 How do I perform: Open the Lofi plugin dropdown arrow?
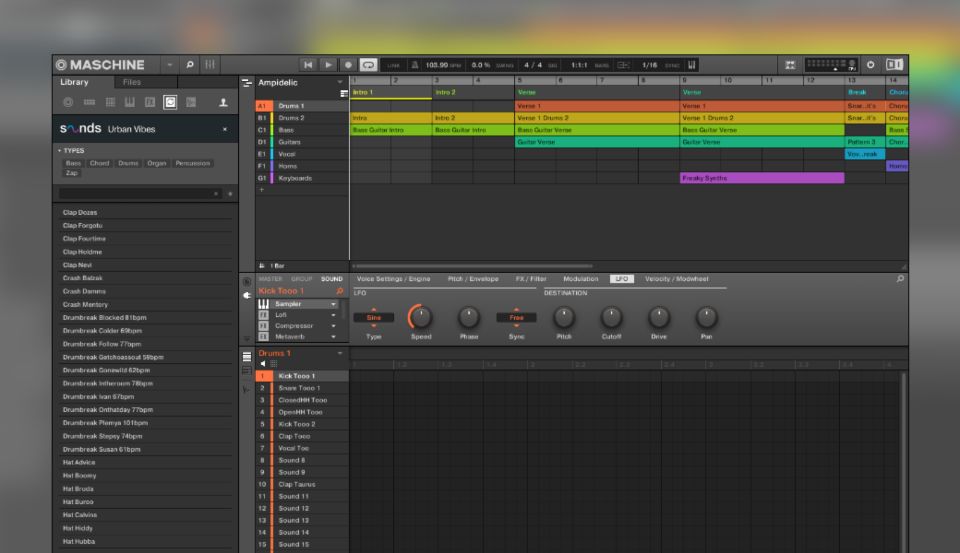point(334,315)
